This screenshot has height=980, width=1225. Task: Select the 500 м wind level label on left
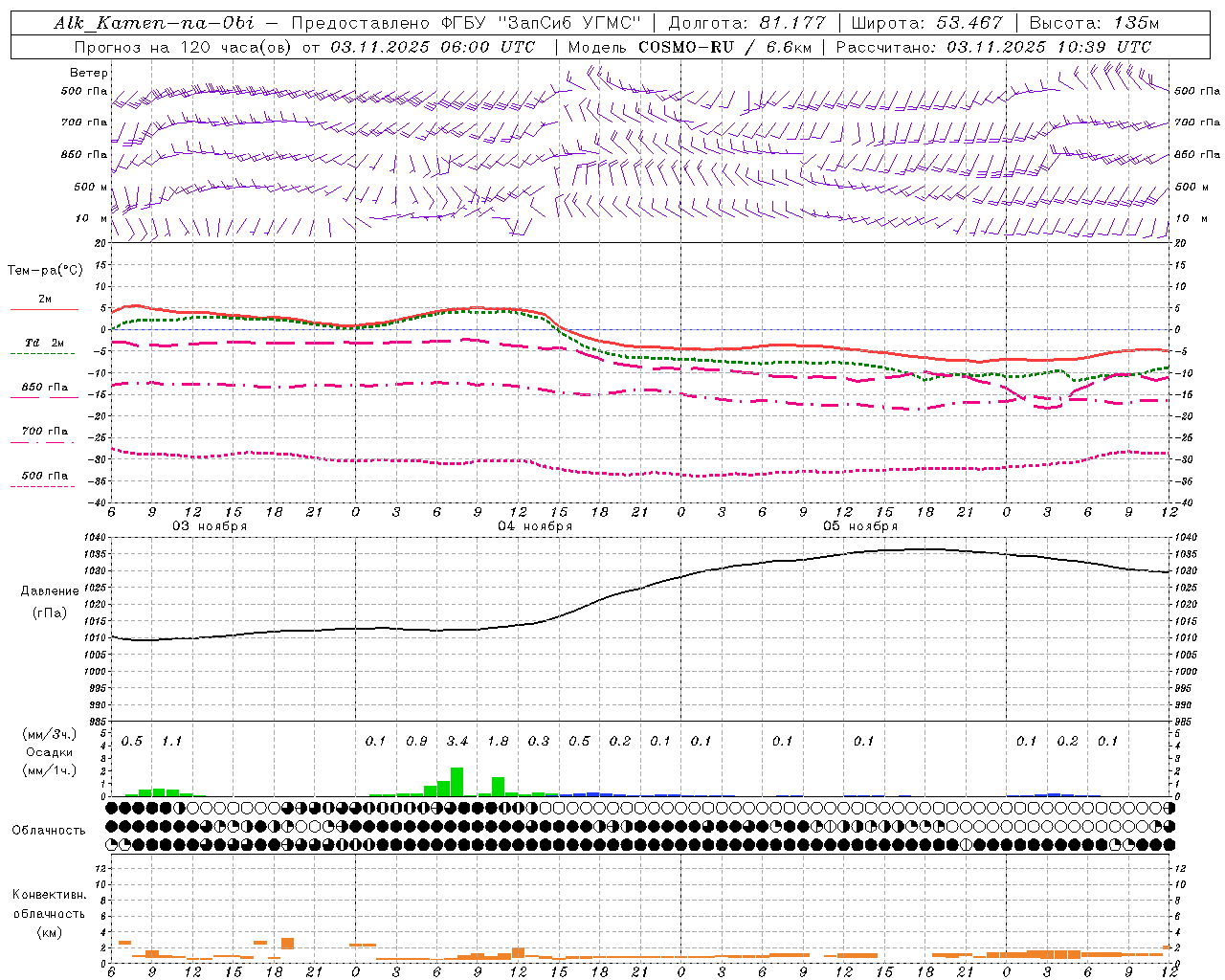[91, 187]
